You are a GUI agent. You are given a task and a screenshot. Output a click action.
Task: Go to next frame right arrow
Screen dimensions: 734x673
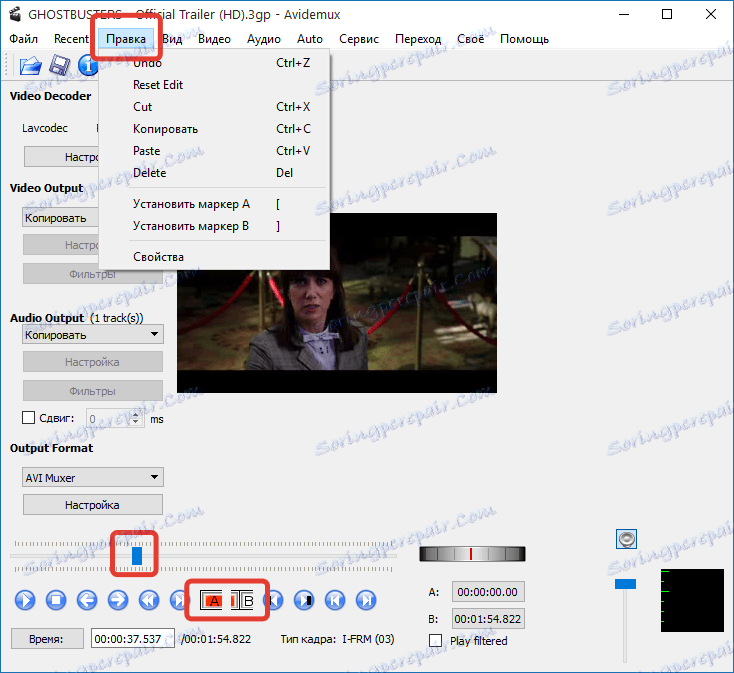click(x=118, y=600)
